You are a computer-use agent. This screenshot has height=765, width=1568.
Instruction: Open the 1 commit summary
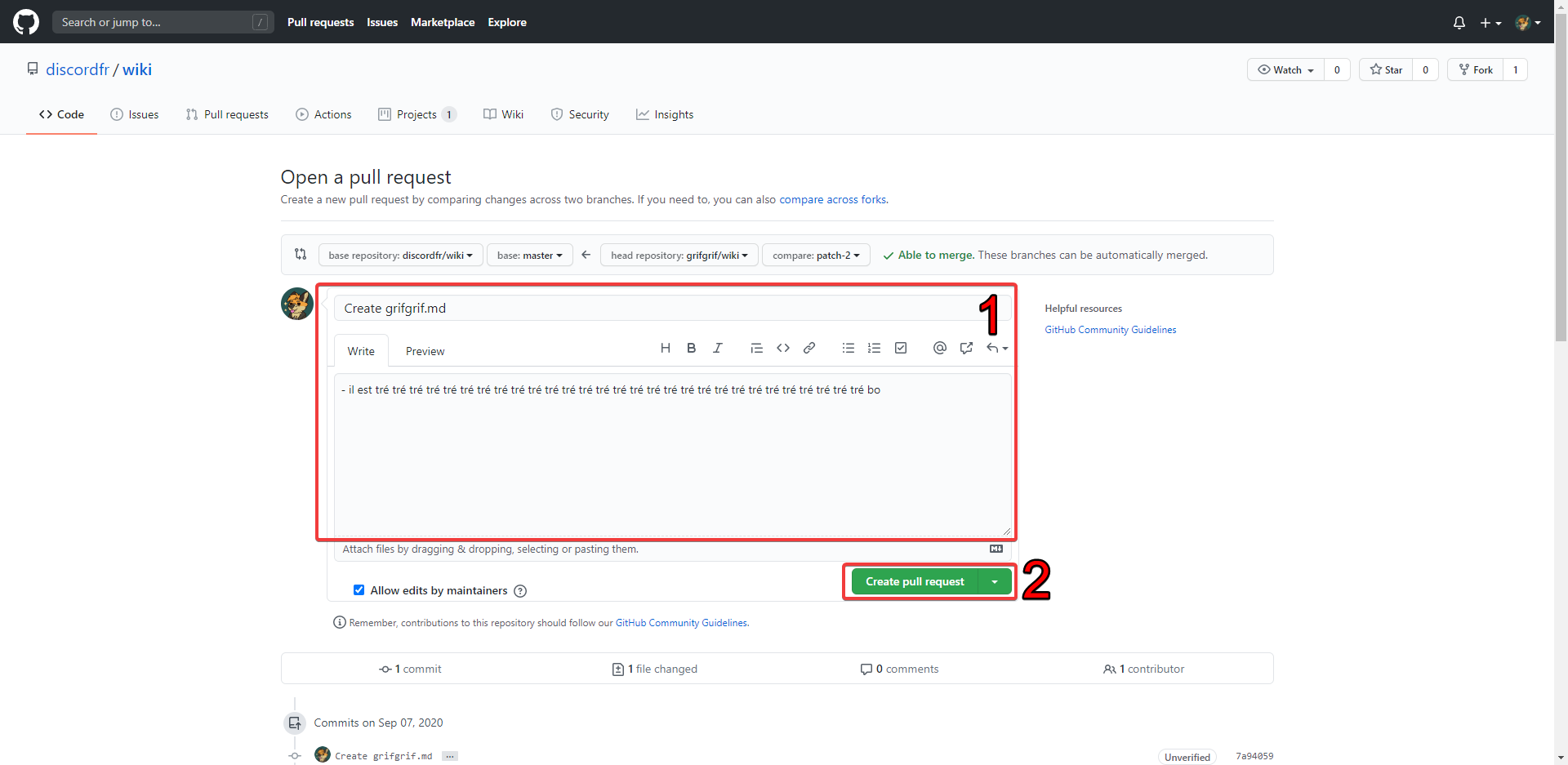pos(410,669)
